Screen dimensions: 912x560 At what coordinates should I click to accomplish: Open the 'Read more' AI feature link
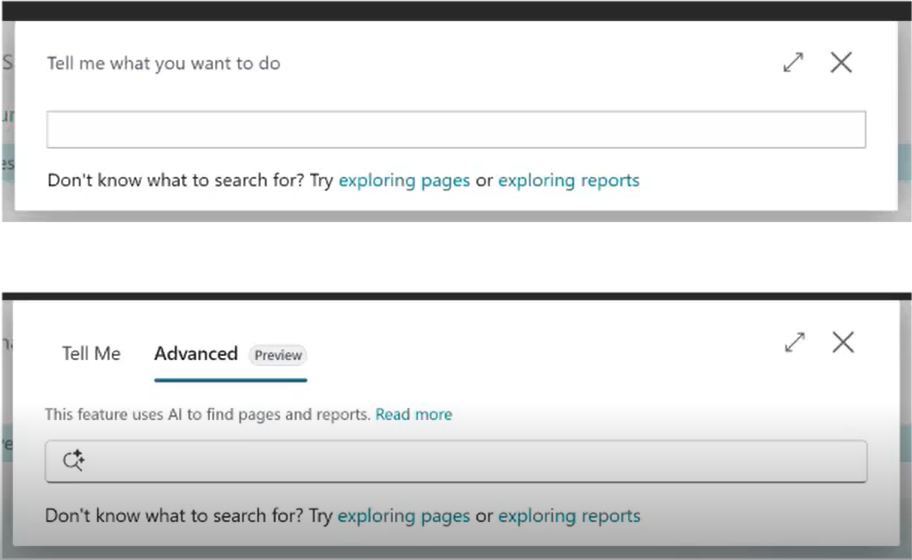(413, 414)
